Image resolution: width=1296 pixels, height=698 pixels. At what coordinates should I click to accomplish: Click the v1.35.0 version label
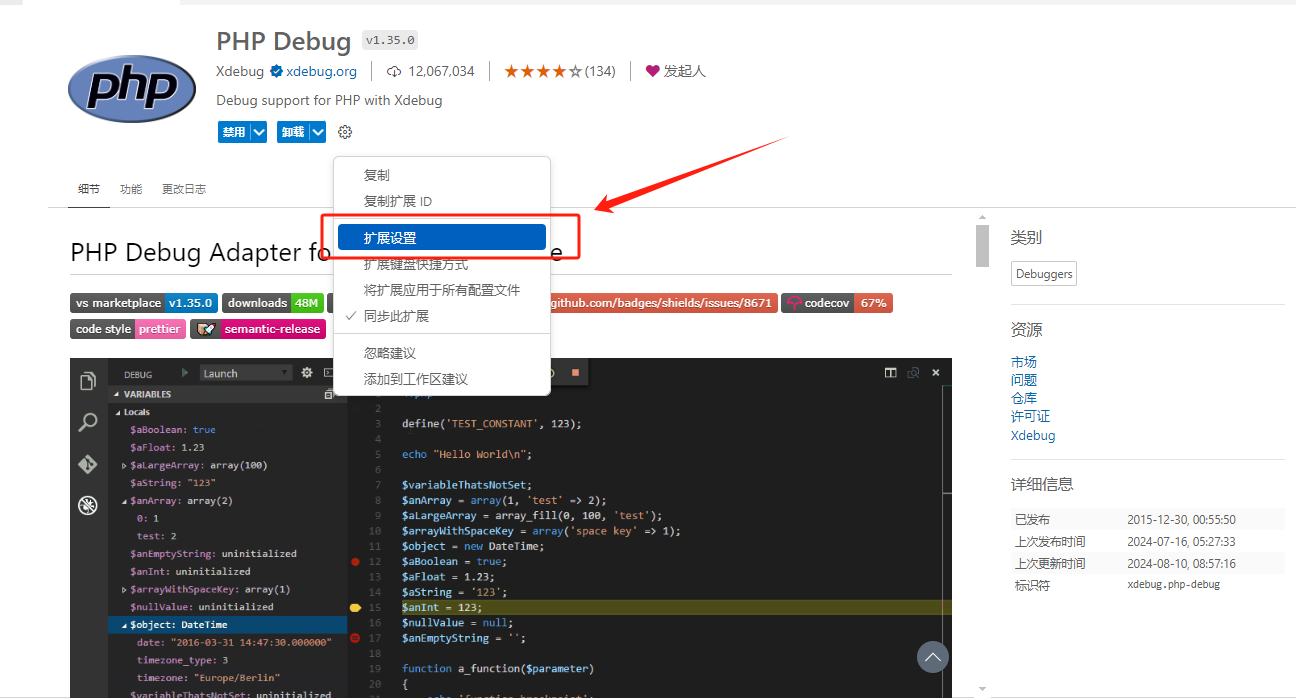(390, 41)
